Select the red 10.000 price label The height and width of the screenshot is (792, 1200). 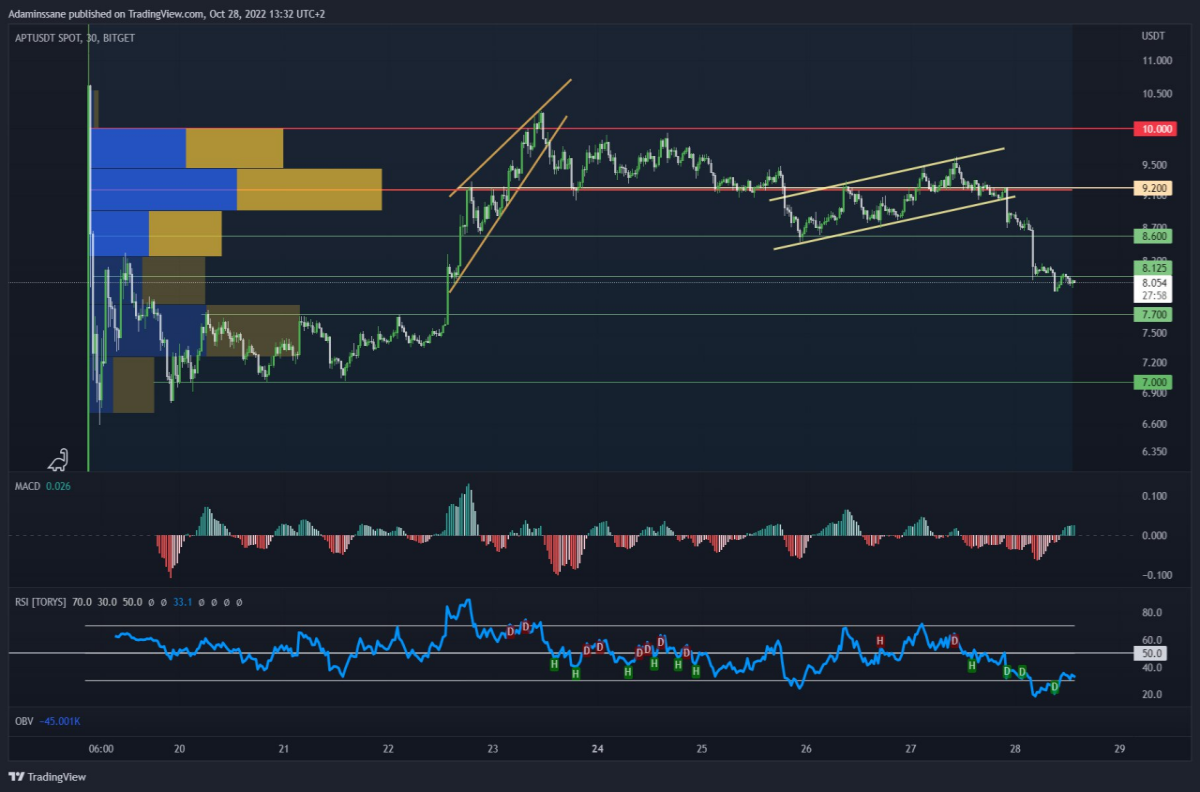pos(1153,129)
